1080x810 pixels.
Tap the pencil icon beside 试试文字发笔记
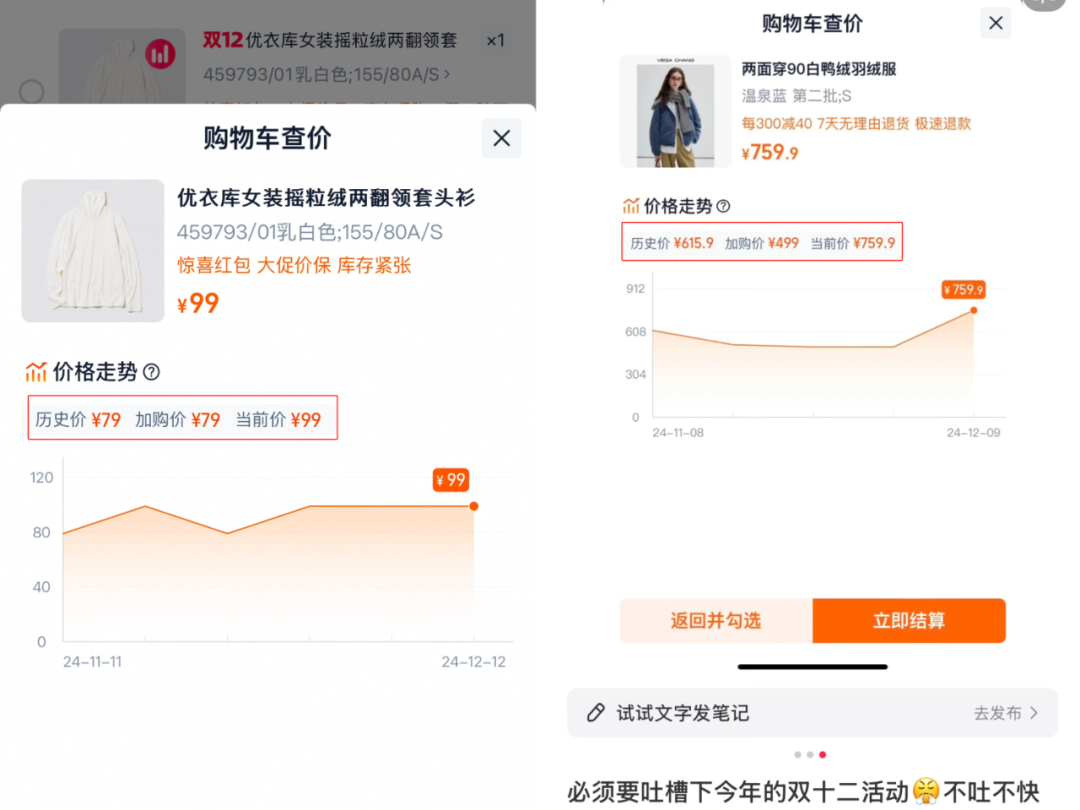596,713
